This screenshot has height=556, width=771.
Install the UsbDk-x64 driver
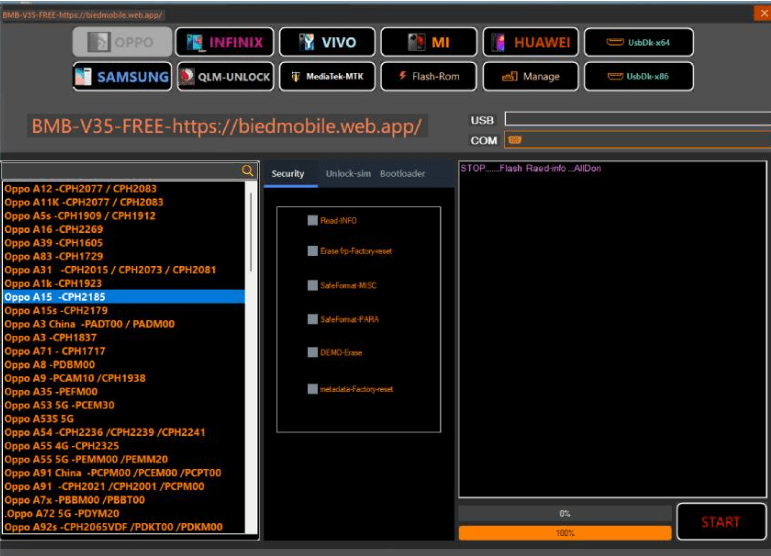[639, 42]
